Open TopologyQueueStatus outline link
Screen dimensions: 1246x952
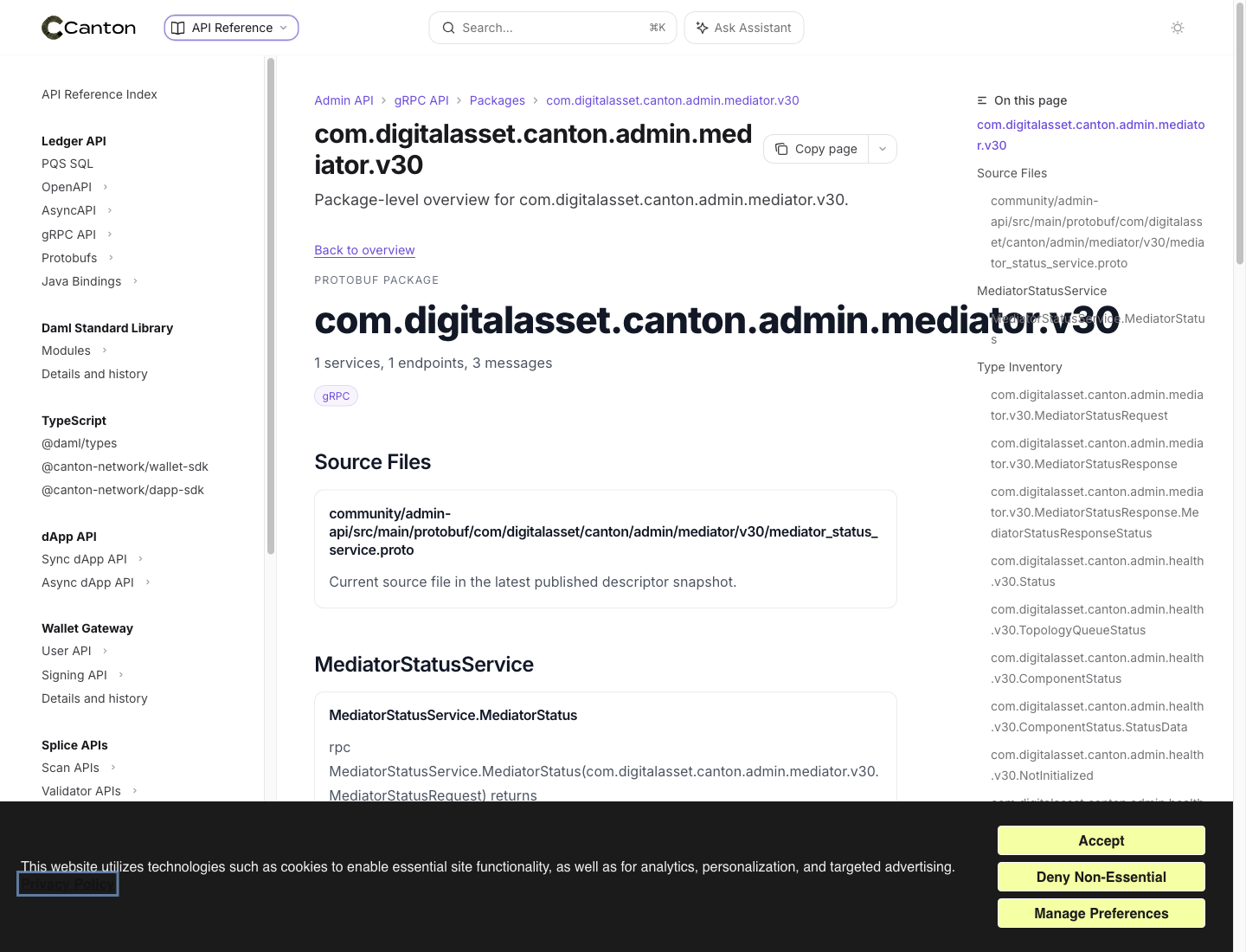(x=1097, y=620)
